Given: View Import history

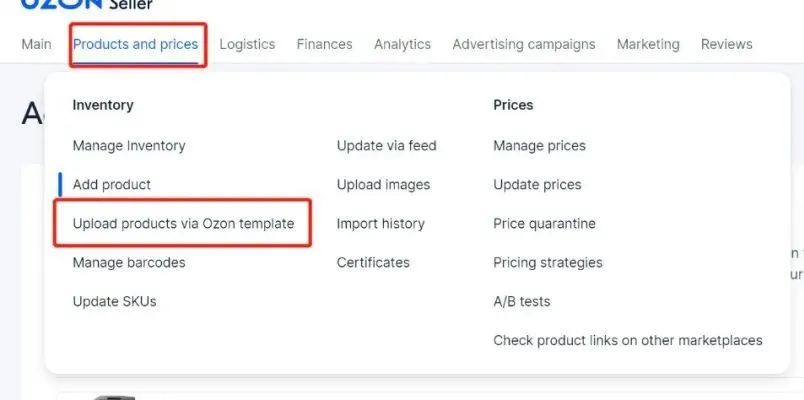Looking at the screenshot, I should (x=380, y=224).
